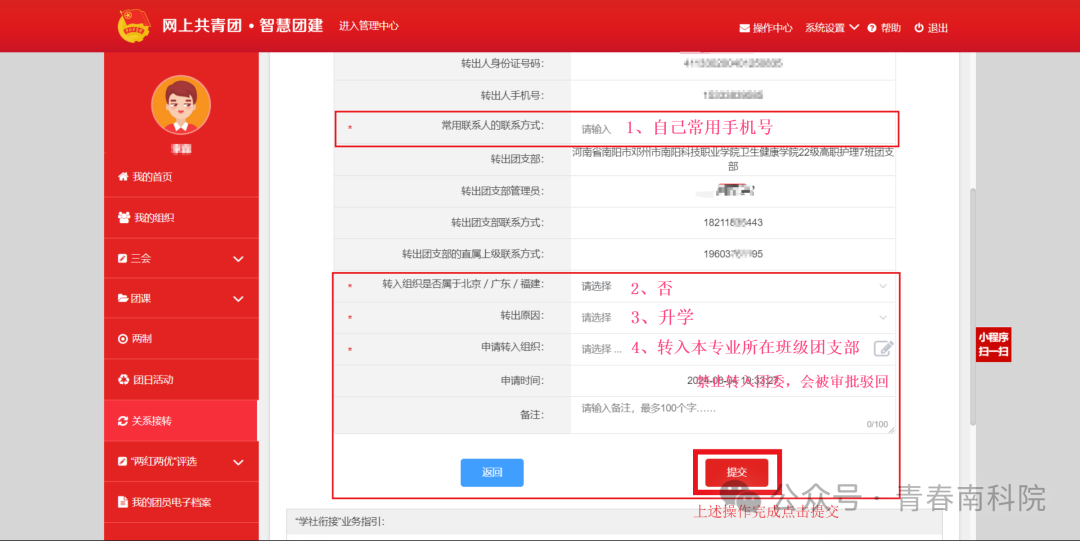The image size is (1080, 541).
Task: Open 团日活动 in the sidebar
Action: pyautogui.click(x=152, y=380)
